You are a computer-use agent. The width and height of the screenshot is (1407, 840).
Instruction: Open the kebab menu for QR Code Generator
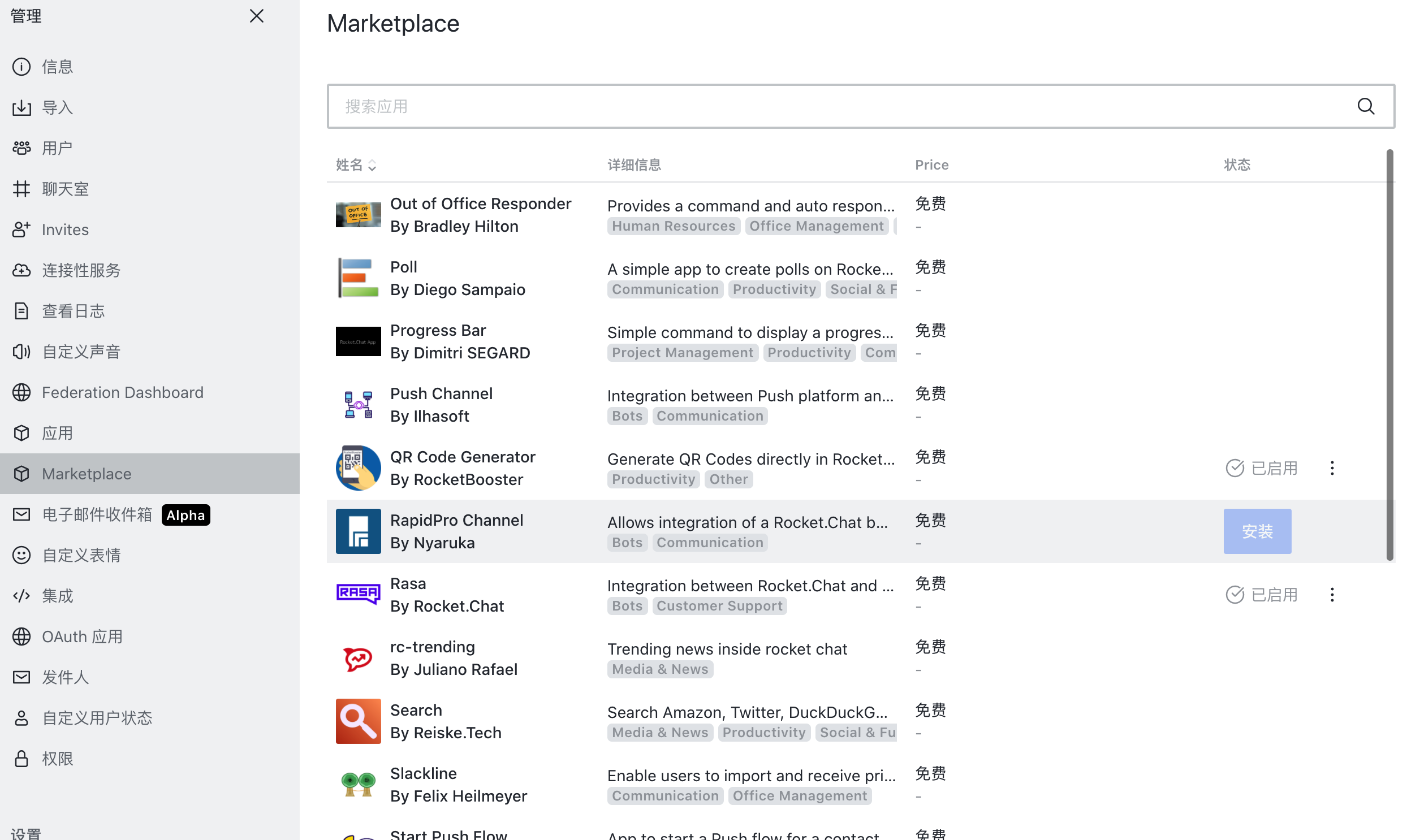click(1332, 467)
